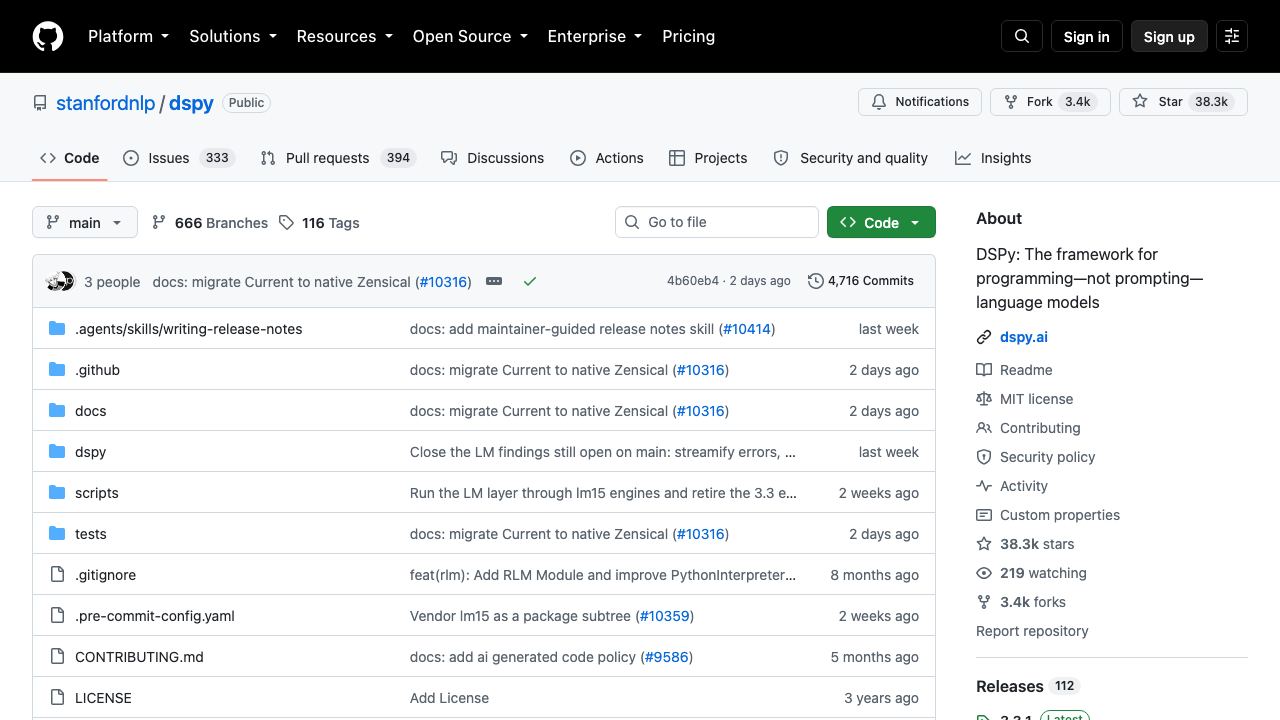Open the search icon button
The height and width of the screenshot is (720, 1280).
pos(1022,36)
